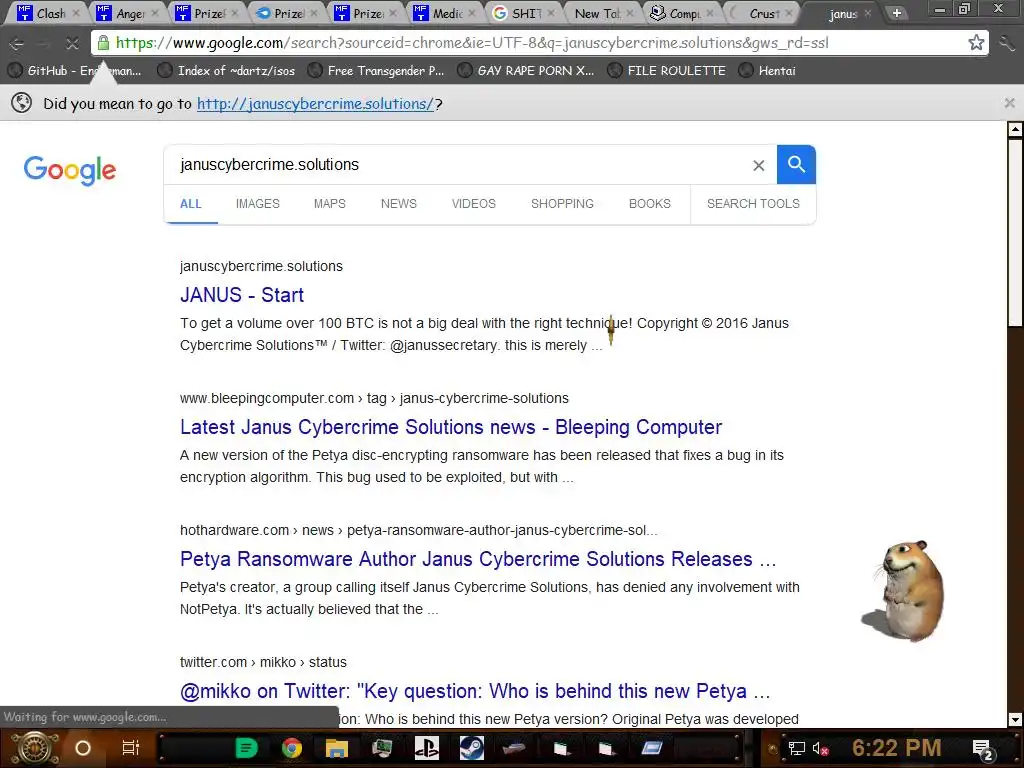Stop the page loading with the X button

tap(72, 44)
